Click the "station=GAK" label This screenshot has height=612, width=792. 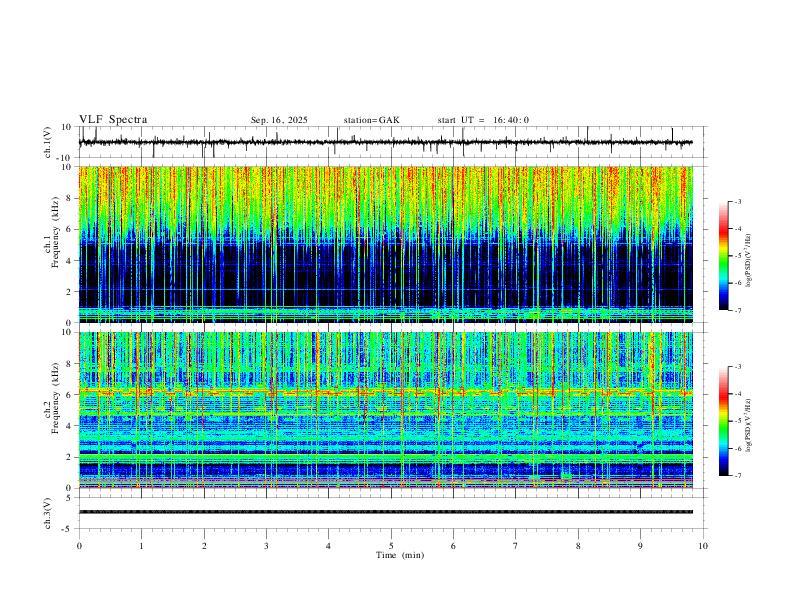(371, 120)
